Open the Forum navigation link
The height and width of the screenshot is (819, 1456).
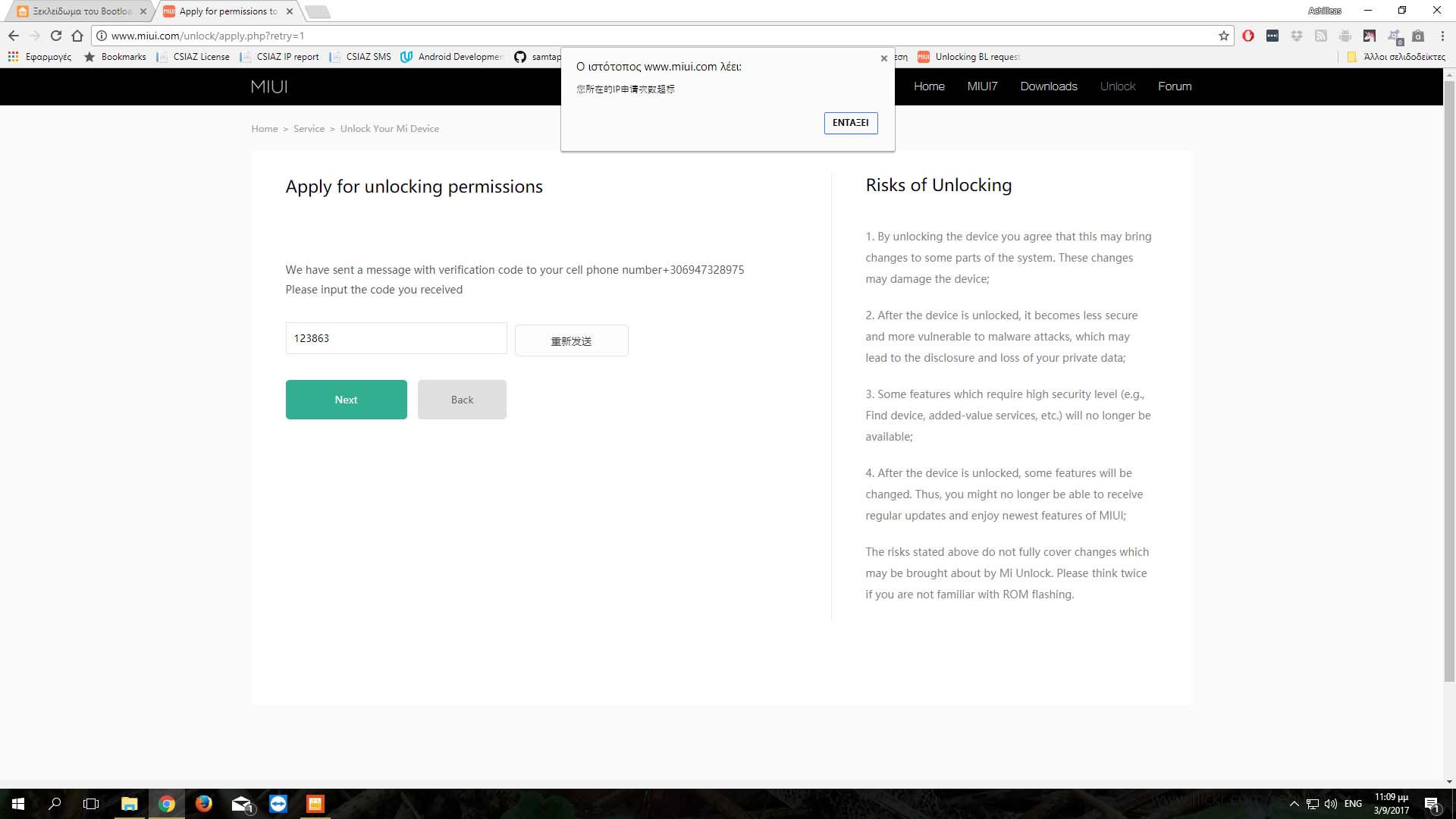click(1174, 86)
